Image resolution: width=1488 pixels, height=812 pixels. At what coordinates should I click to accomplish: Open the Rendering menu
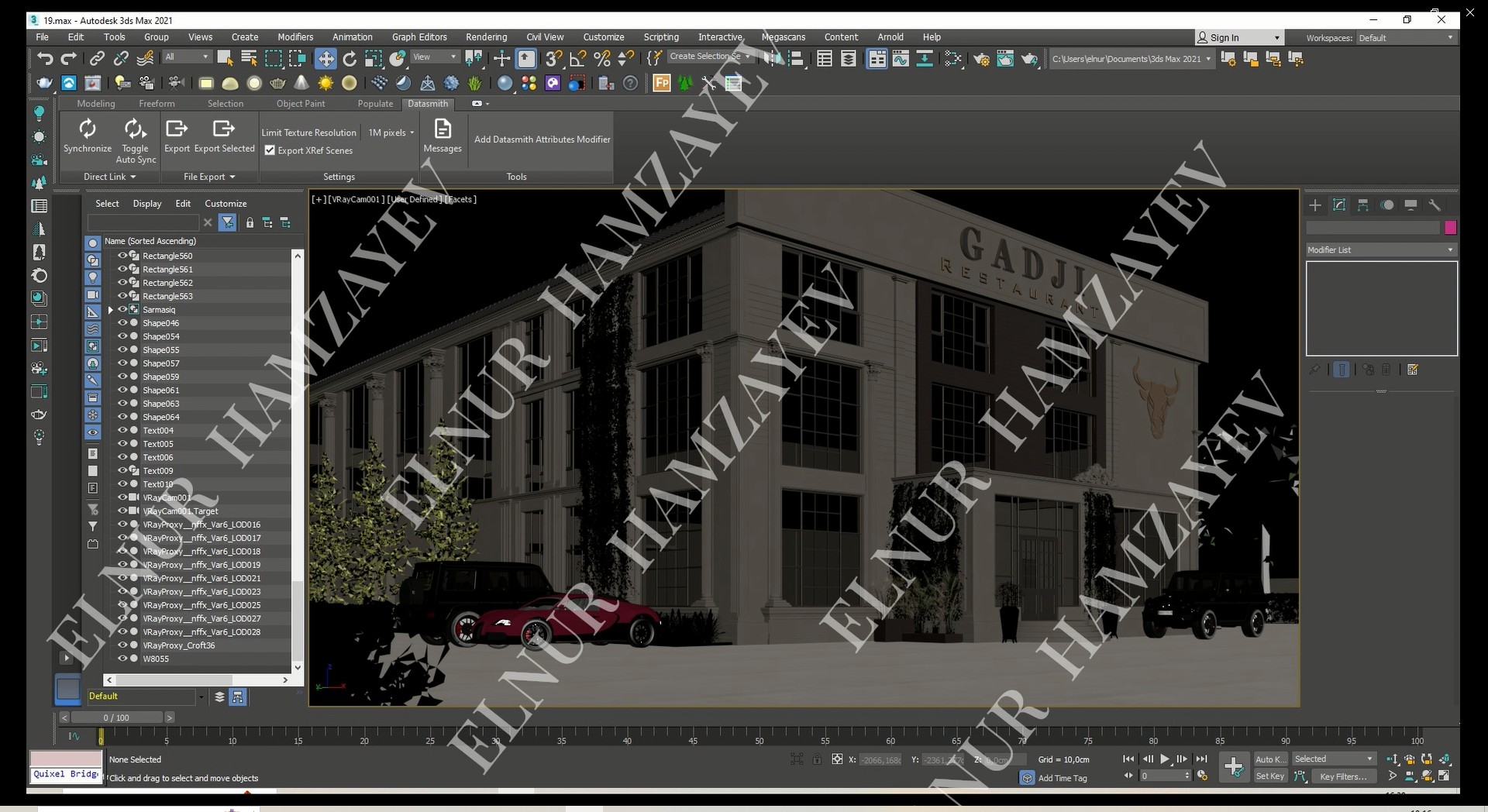(486, 37)
